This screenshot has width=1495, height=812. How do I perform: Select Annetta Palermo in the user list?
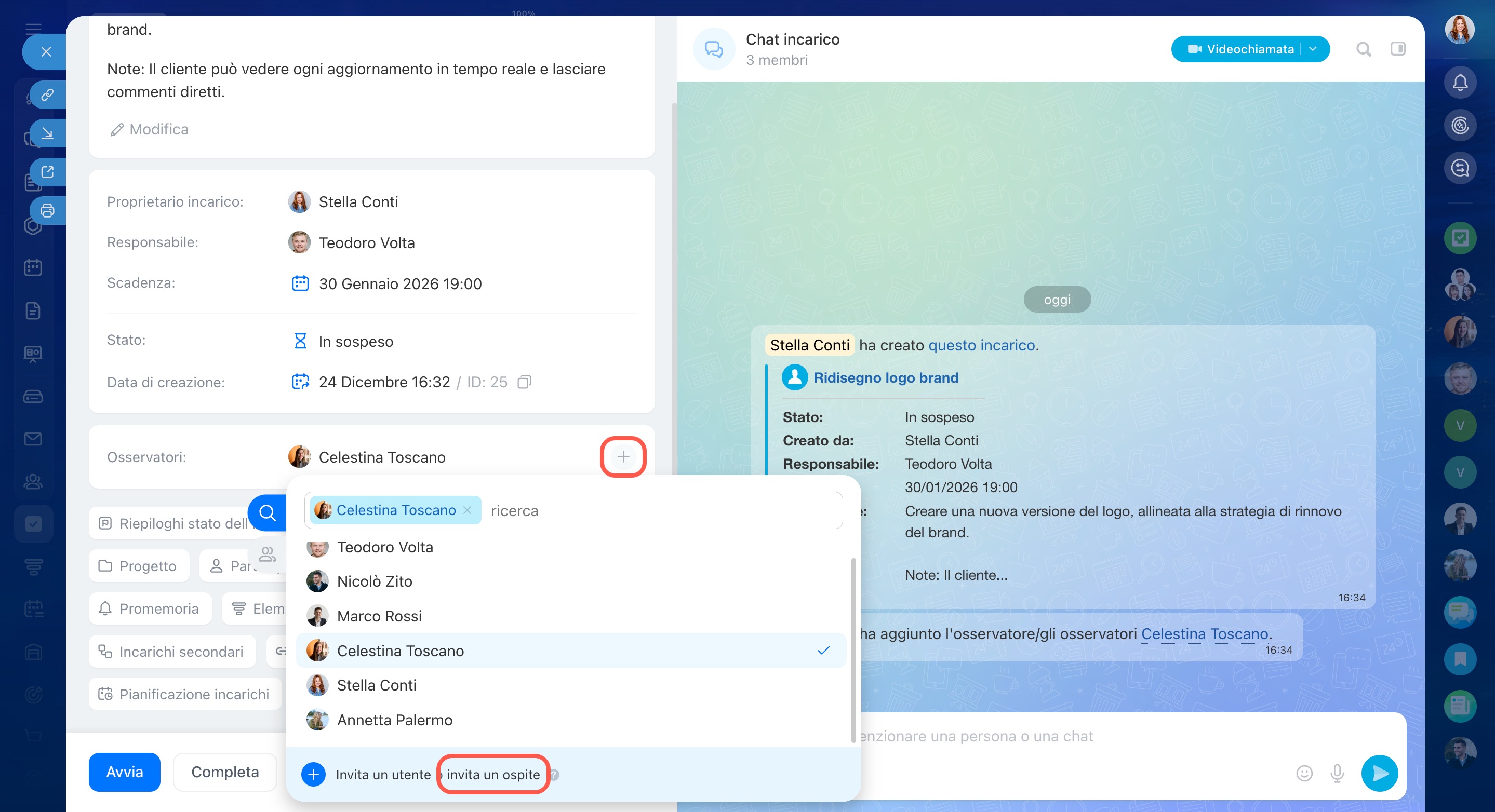(395, 720)
